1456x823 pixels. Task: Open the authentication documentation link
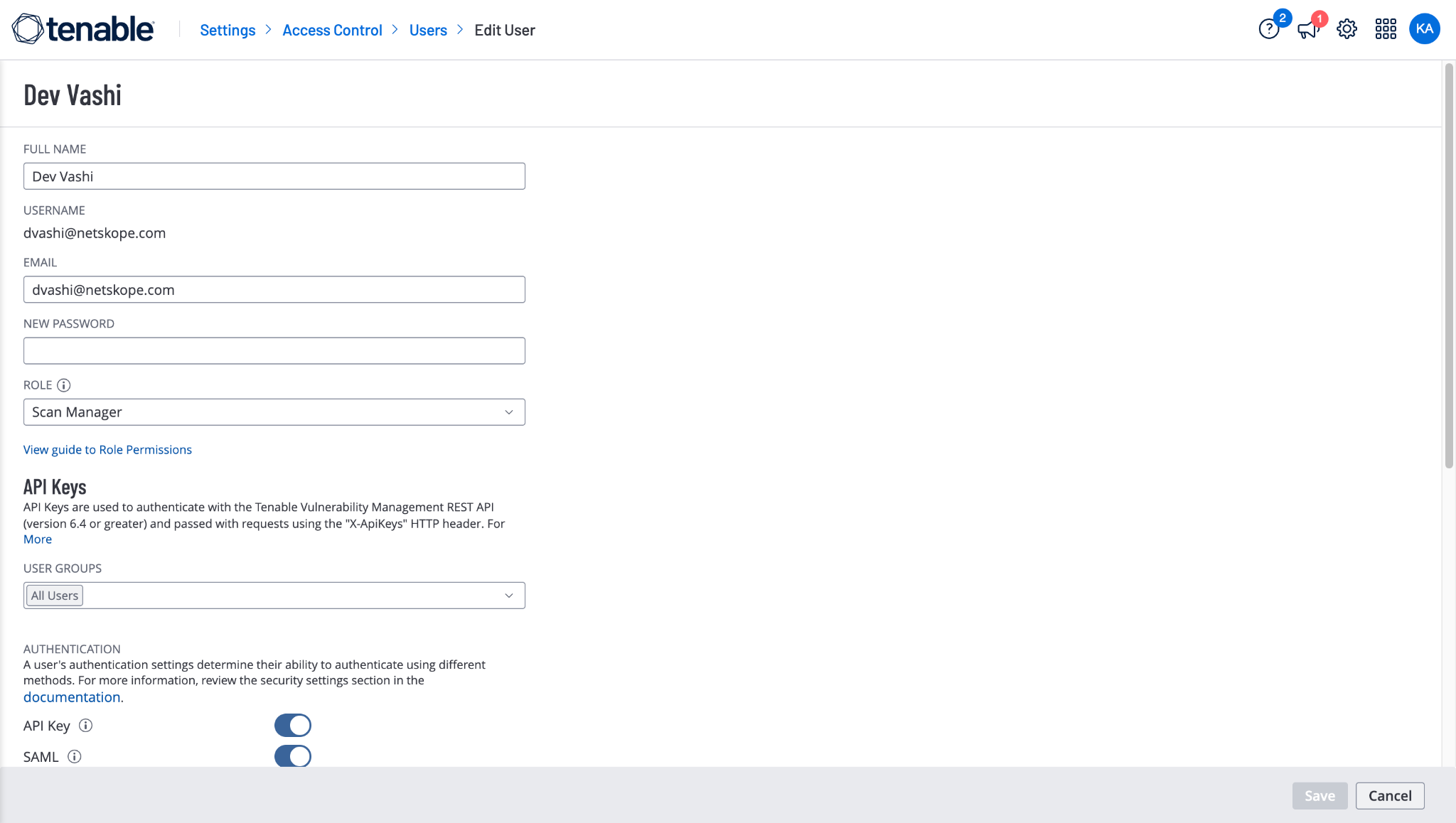click(x=72, y=697)
